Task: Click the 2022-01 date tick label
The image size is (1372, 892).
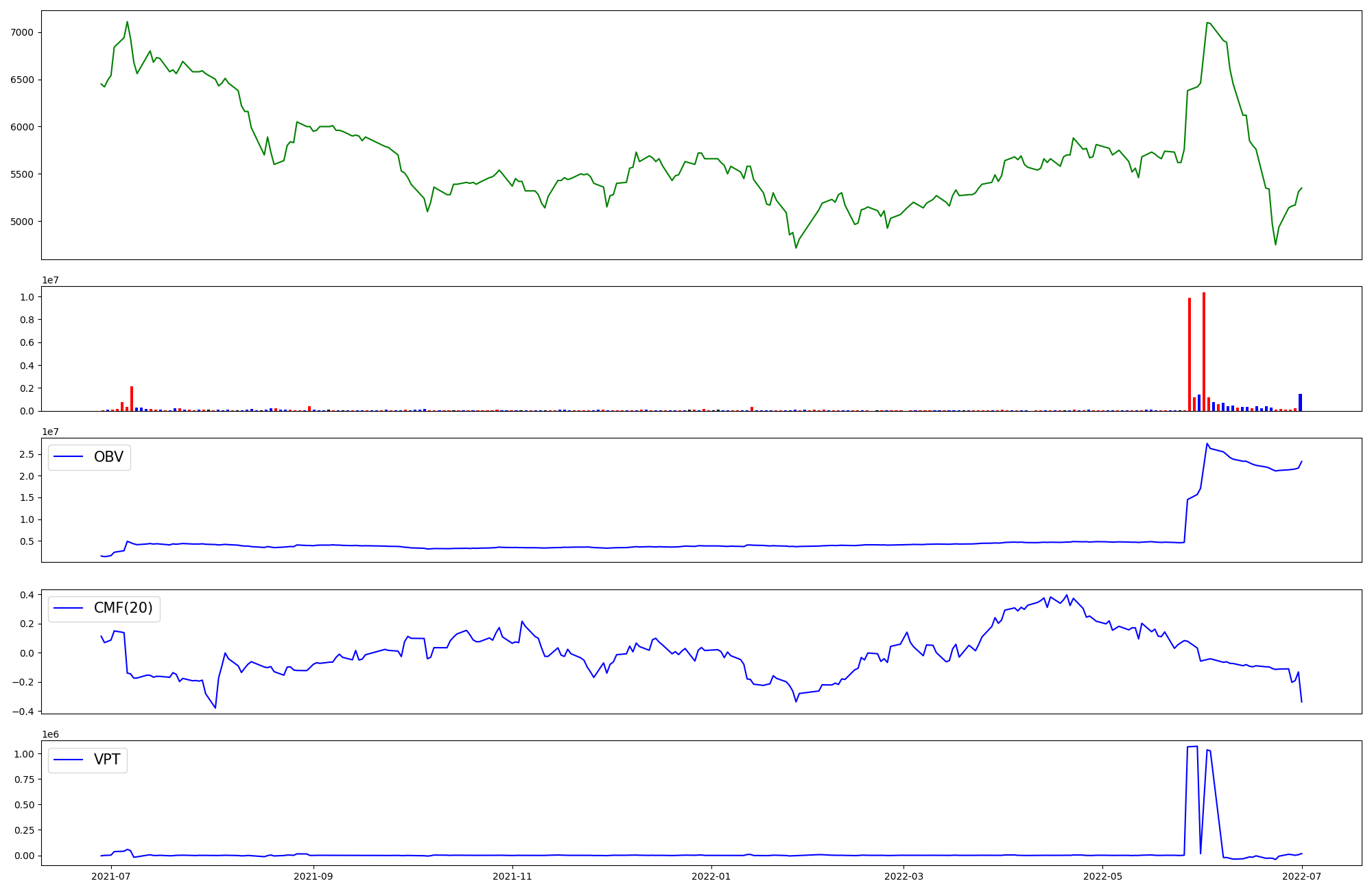Action: click(711, 876)
